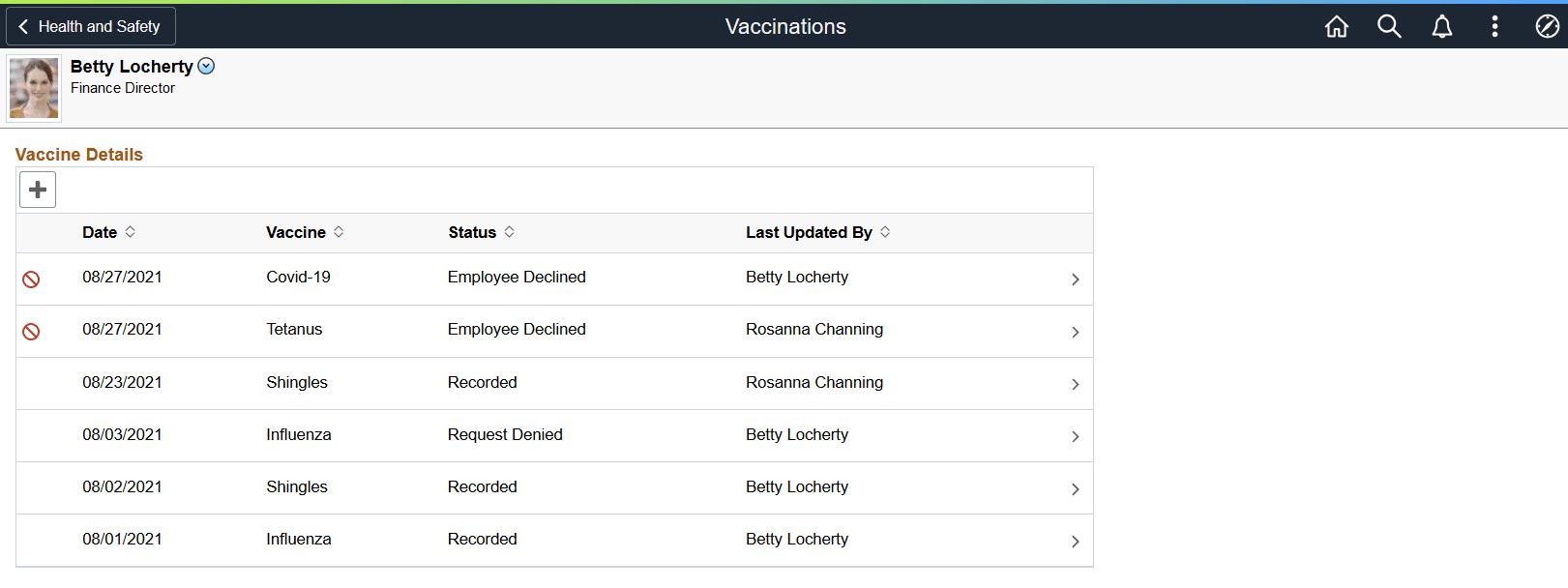Screen dimensions: 1568x588
Task: Go back to Health and Safety
Action: pyautogui.click(x=90, y=26)
